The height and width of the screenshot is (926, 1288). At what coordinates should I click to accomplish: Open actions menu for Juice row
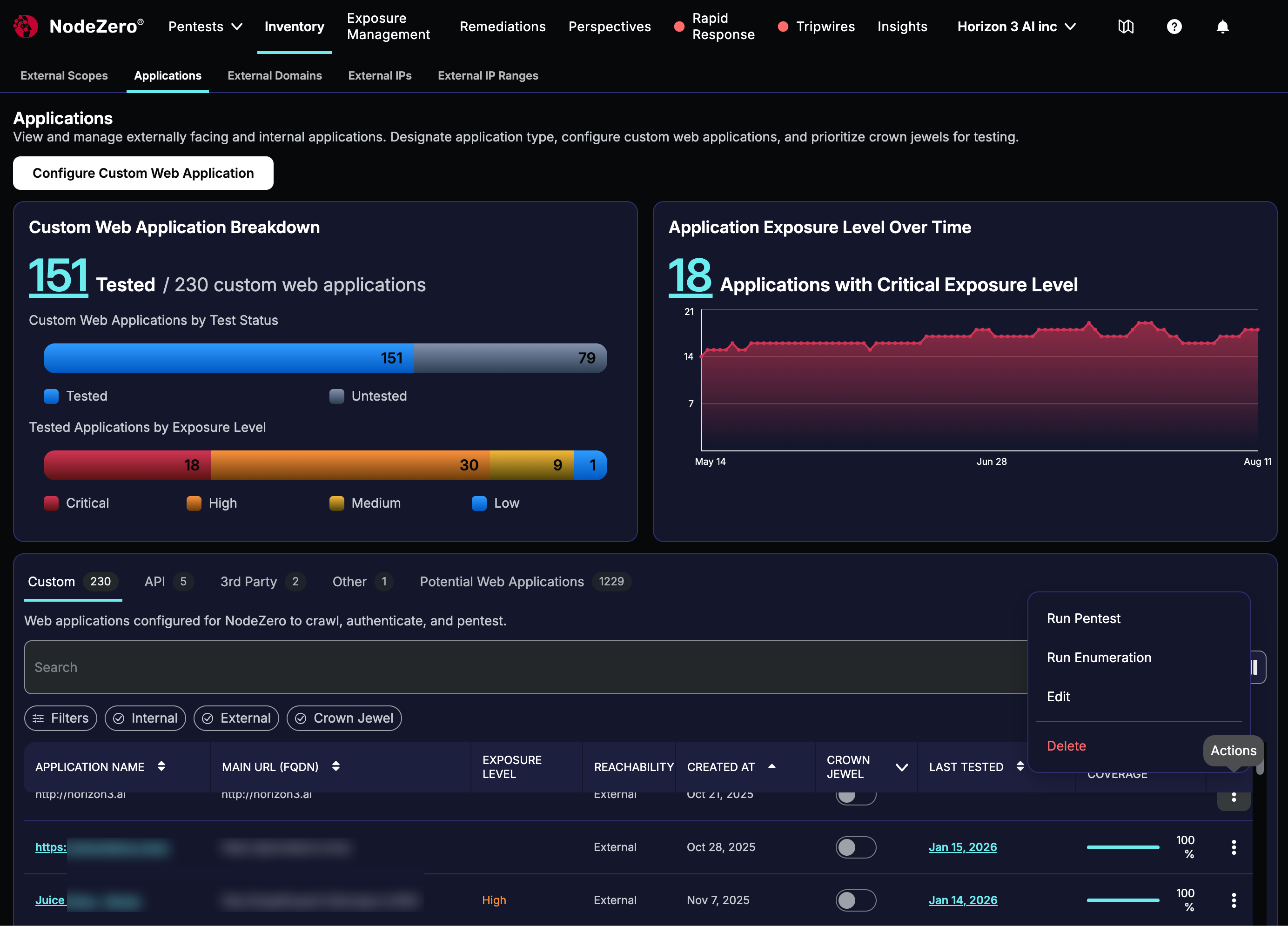[1234, 900]
